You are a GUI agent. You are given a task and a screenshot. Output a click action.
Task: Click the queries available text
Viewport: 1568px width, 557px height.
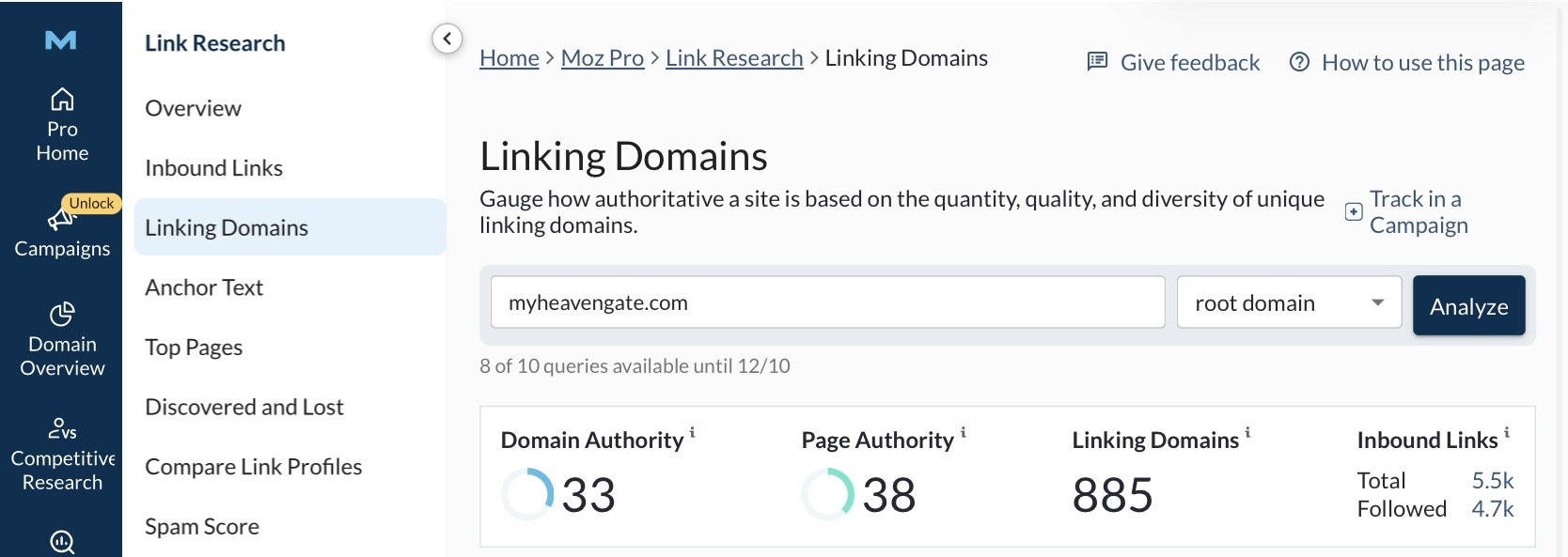point(635,366)
